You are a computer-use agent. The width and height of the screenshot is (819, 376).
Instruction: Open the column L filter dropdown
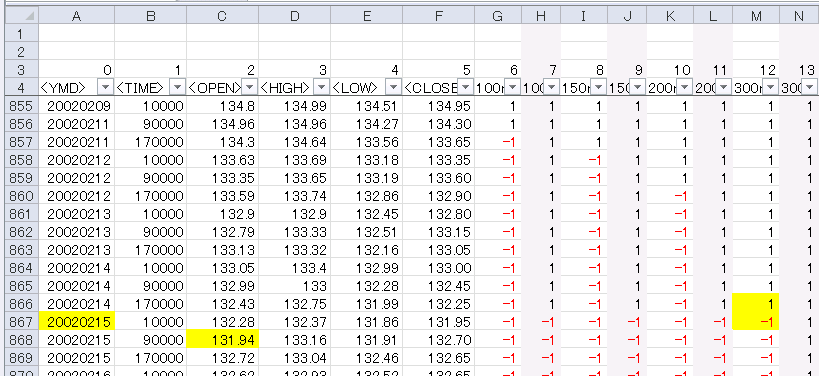point(724,87)
